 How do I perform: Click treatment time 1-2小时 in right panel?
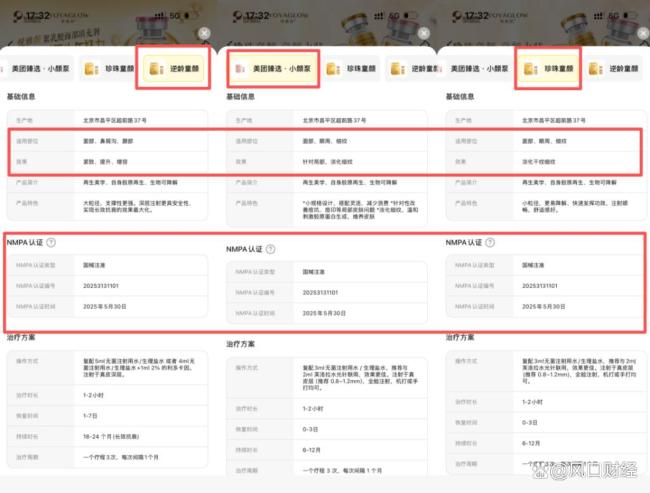tap(532, 402)
